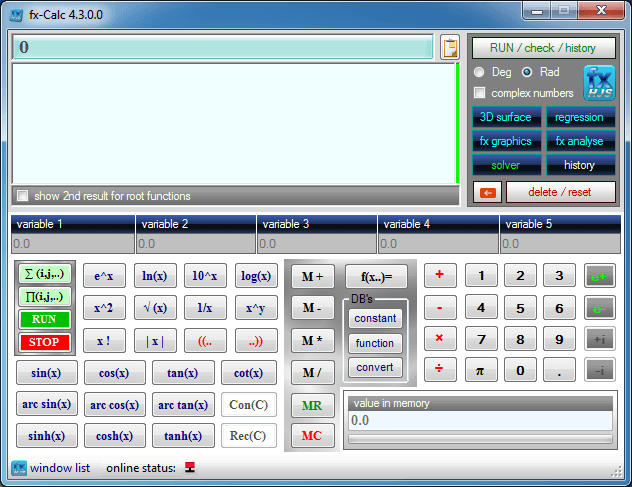Click the delete / reset button

pos(561,192)
